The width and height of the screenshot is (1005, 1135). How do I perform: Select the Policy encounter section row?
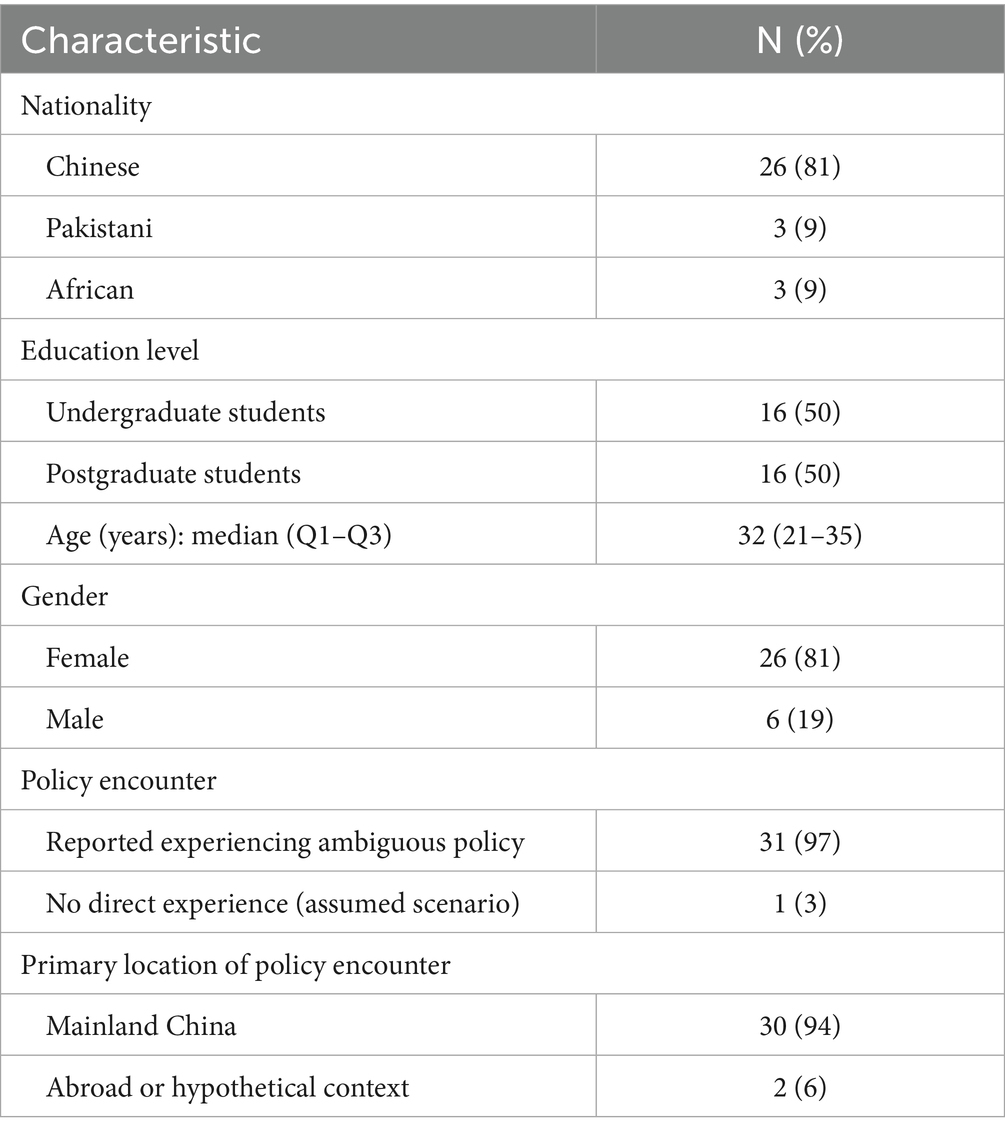point(118,780)
